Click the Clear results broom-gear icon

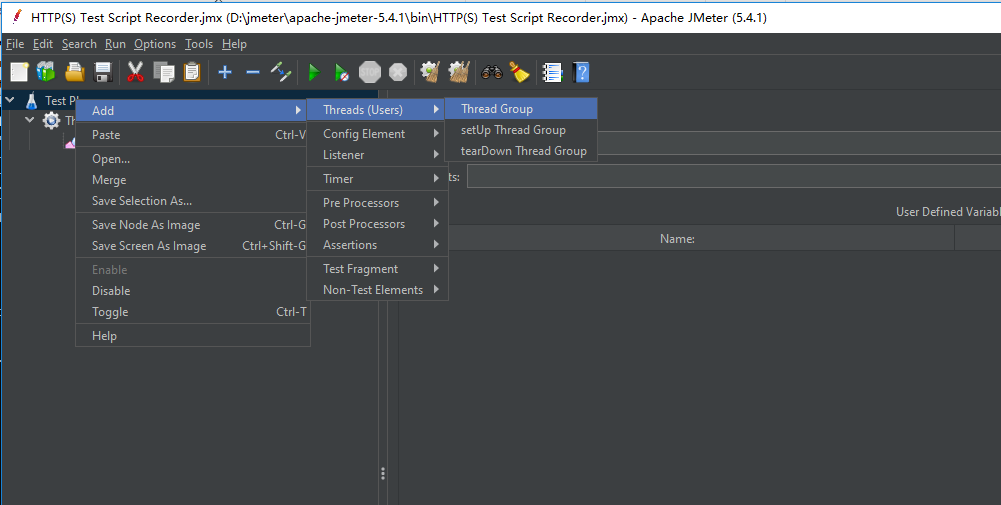coord(430,72)
